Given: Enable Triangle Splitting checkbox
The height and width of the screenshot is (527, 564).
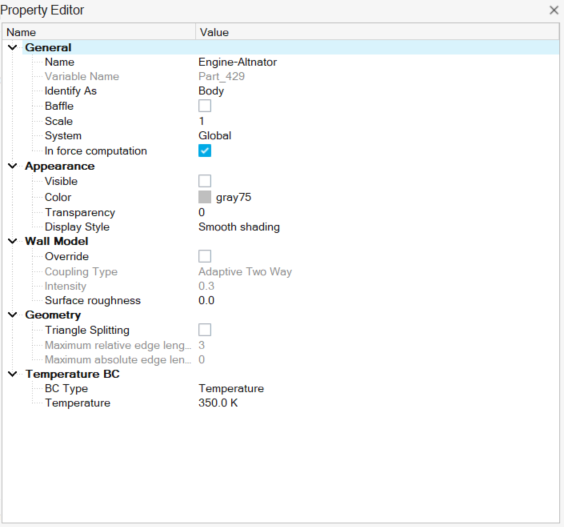Looking at the screenshot, I should [x=205, y=330].
